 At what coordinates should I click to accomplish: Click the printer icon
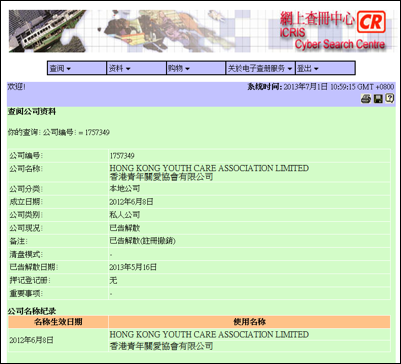click(366, 99)
